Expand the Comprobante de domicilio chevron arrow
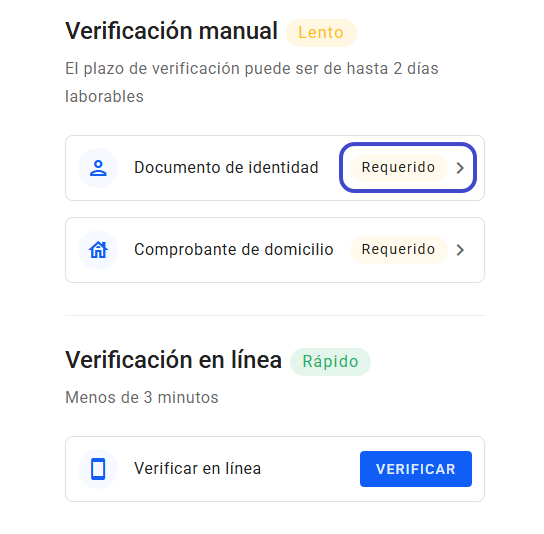 tap(460, 250)
